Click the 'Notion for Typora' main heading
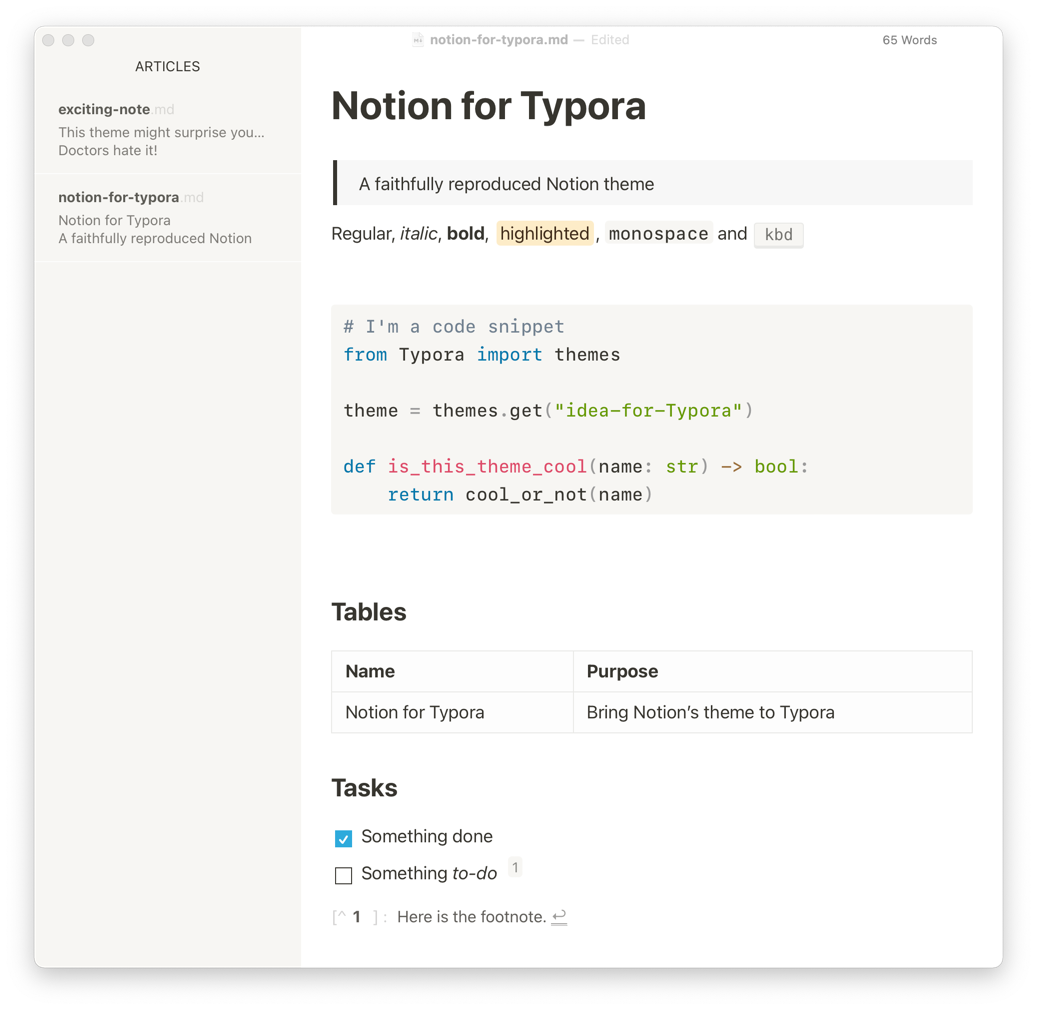Screen dimensions: 1037x1010 pyautogui.click(x=489, y=106)
